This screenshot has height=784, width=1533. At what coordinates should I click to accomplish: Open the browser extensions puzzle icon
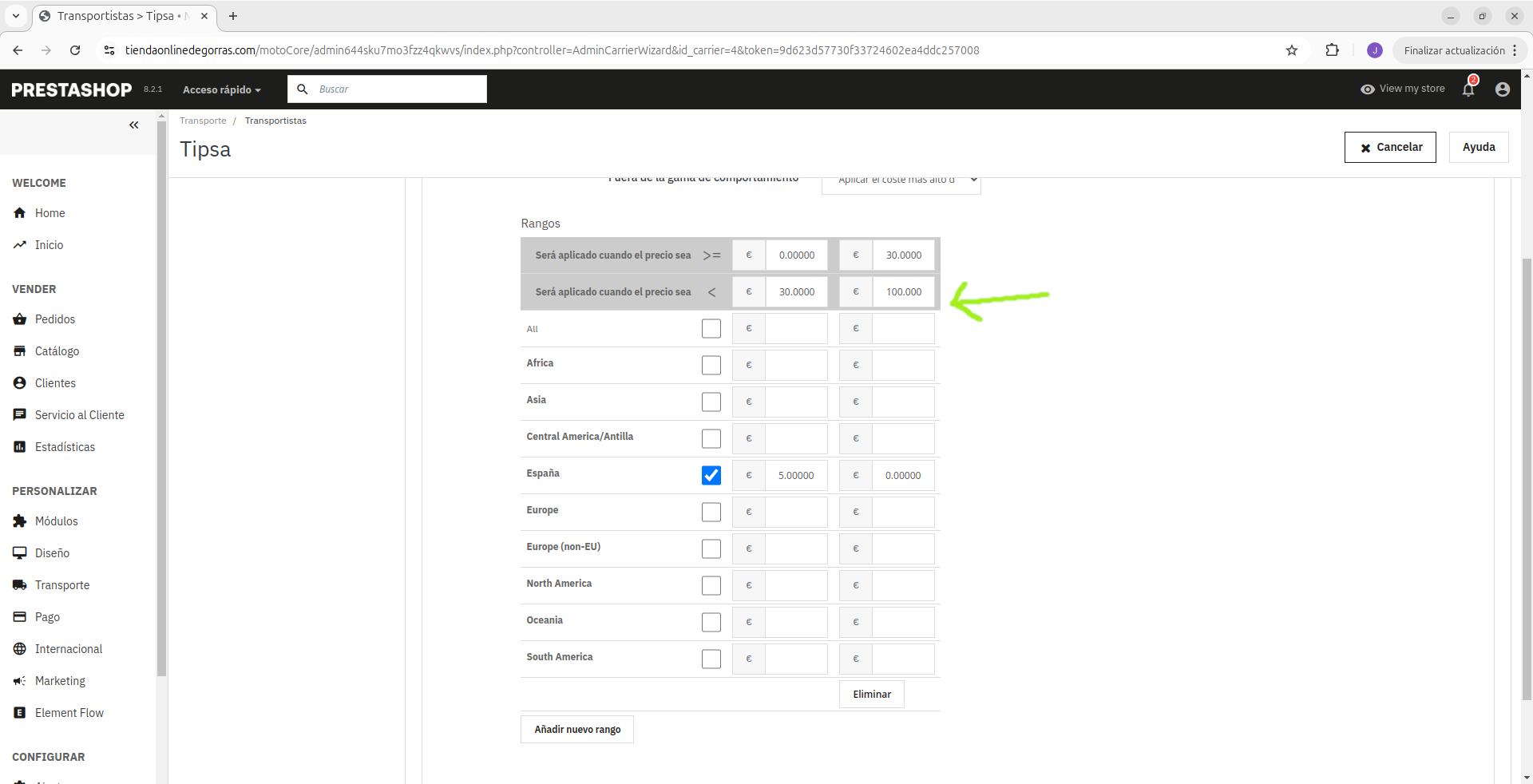click(x=1332, y=50)
